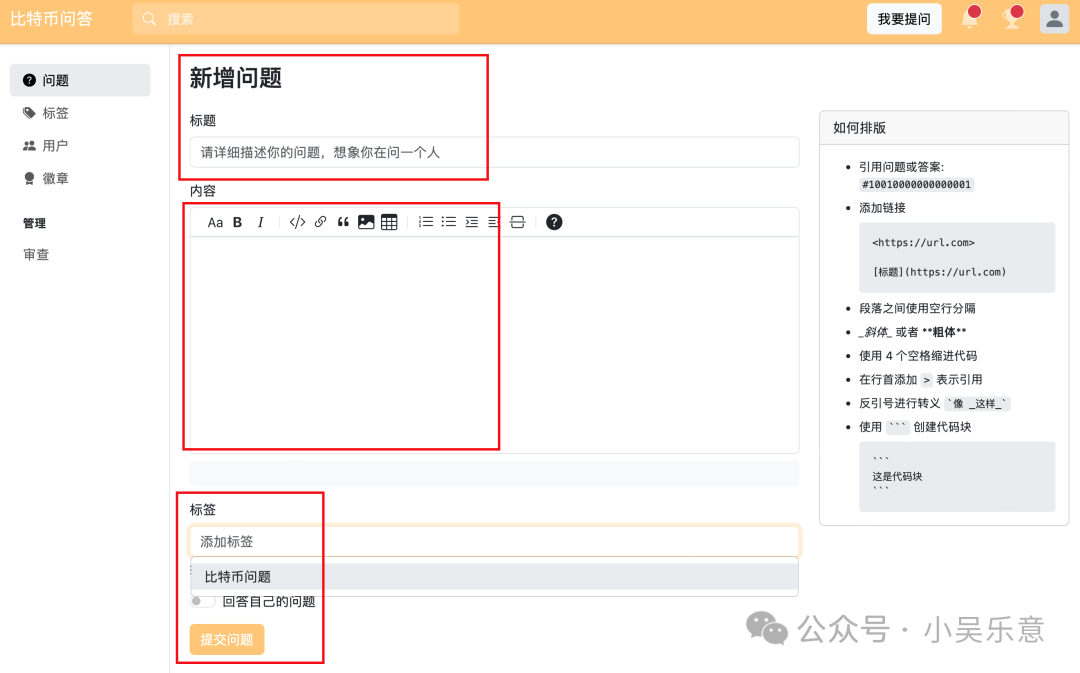Create an unordered bullet list

pos(449,222)
